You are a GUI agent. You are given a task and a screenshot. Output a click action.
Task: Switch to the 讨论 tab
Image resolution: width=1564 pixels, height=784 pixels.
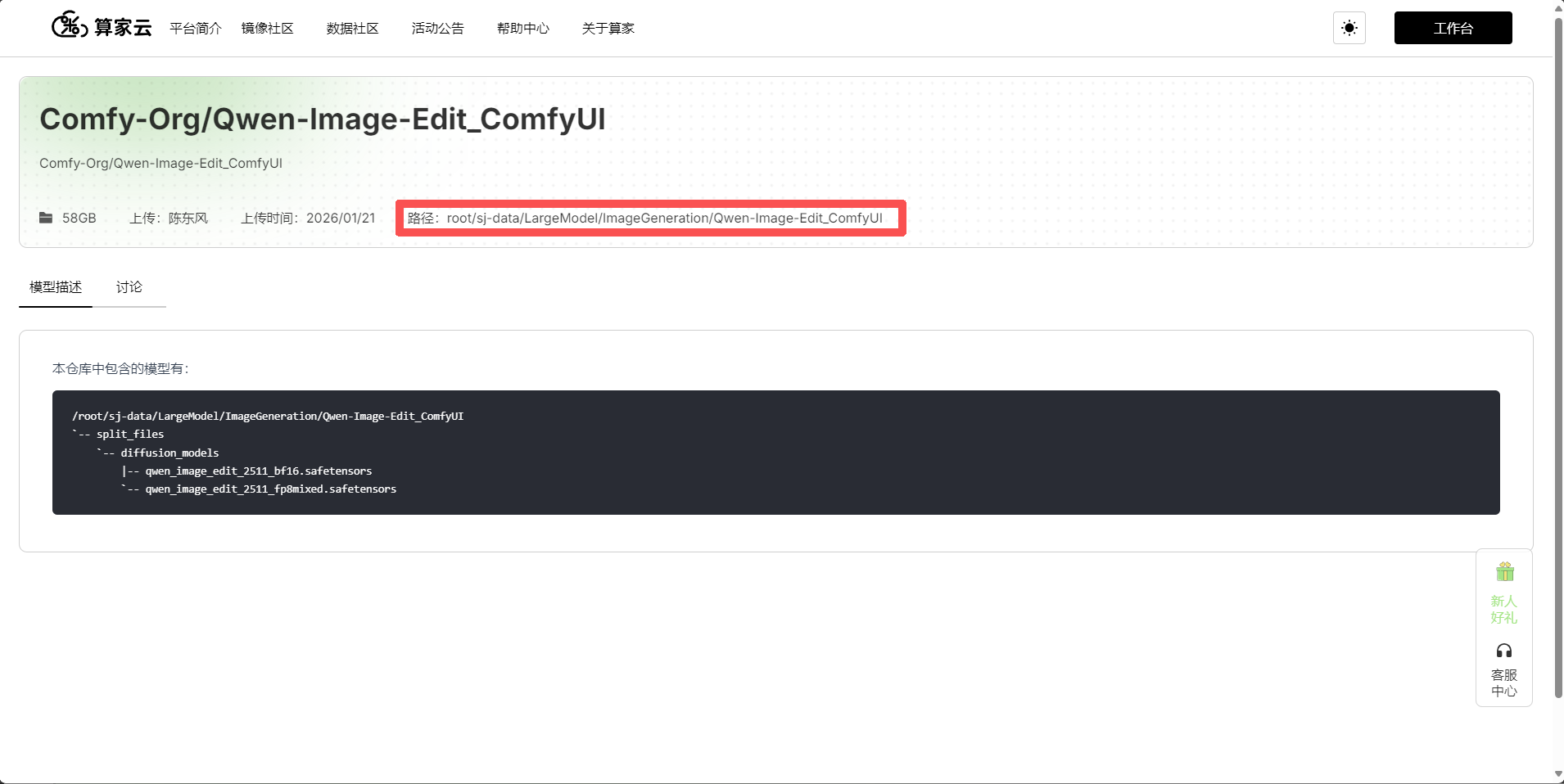click(x=129, y=287)
